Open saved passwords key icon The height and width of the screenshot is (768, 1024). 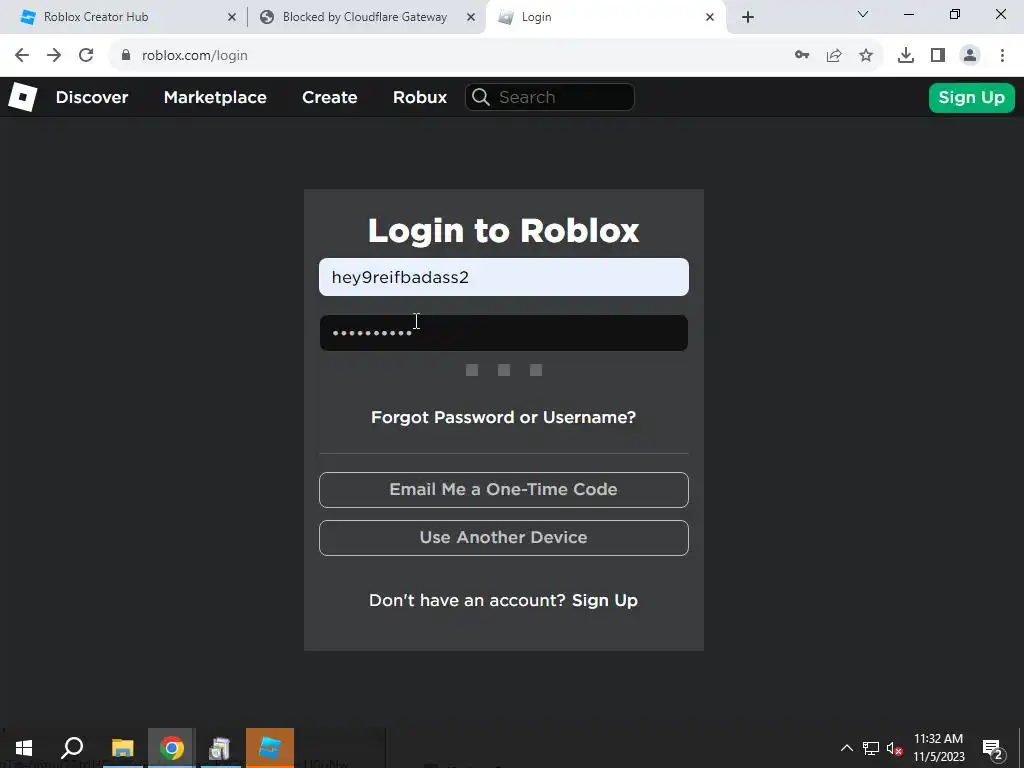click(802, 56)
